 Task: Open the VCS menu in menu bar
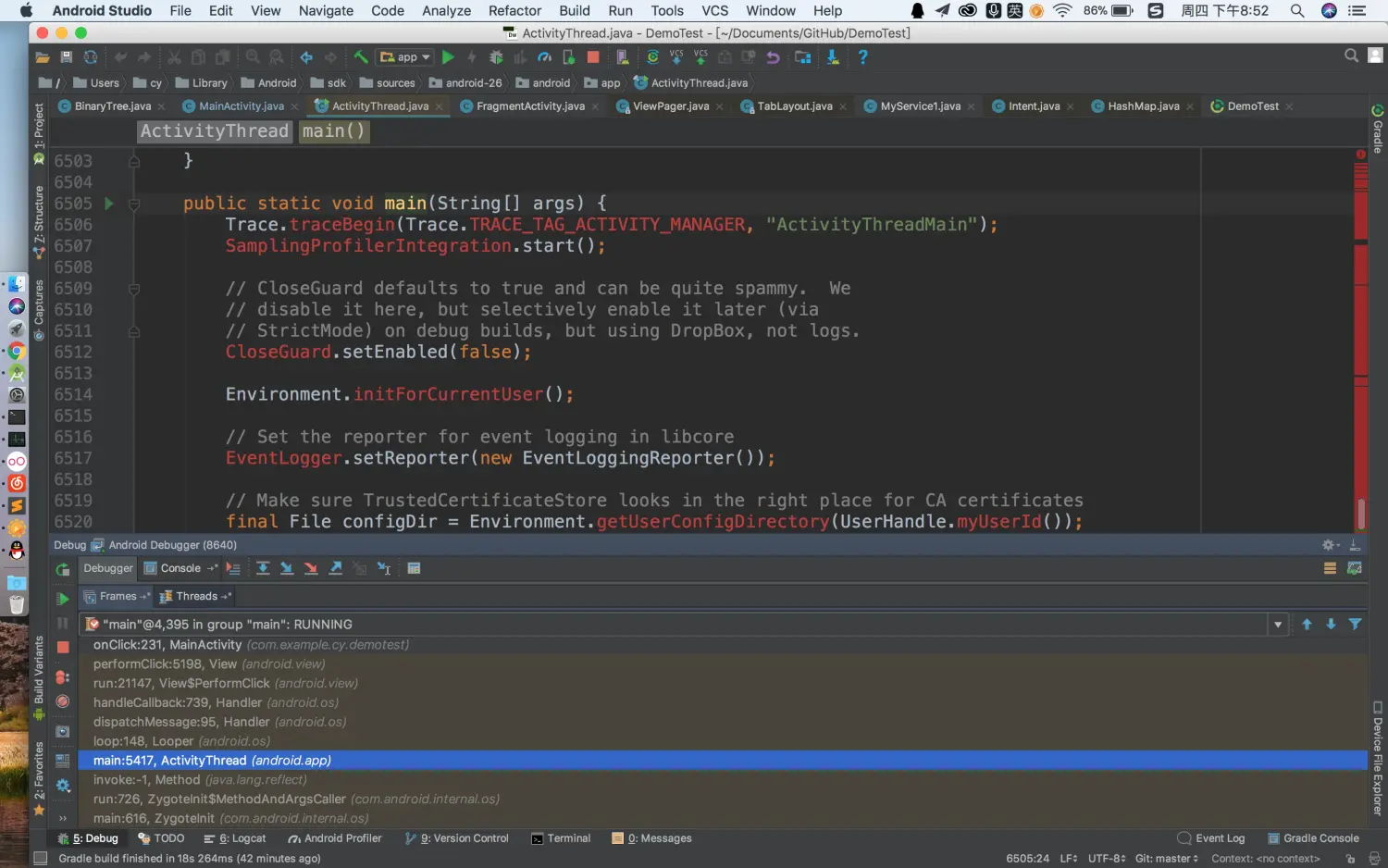pos(714,11)
